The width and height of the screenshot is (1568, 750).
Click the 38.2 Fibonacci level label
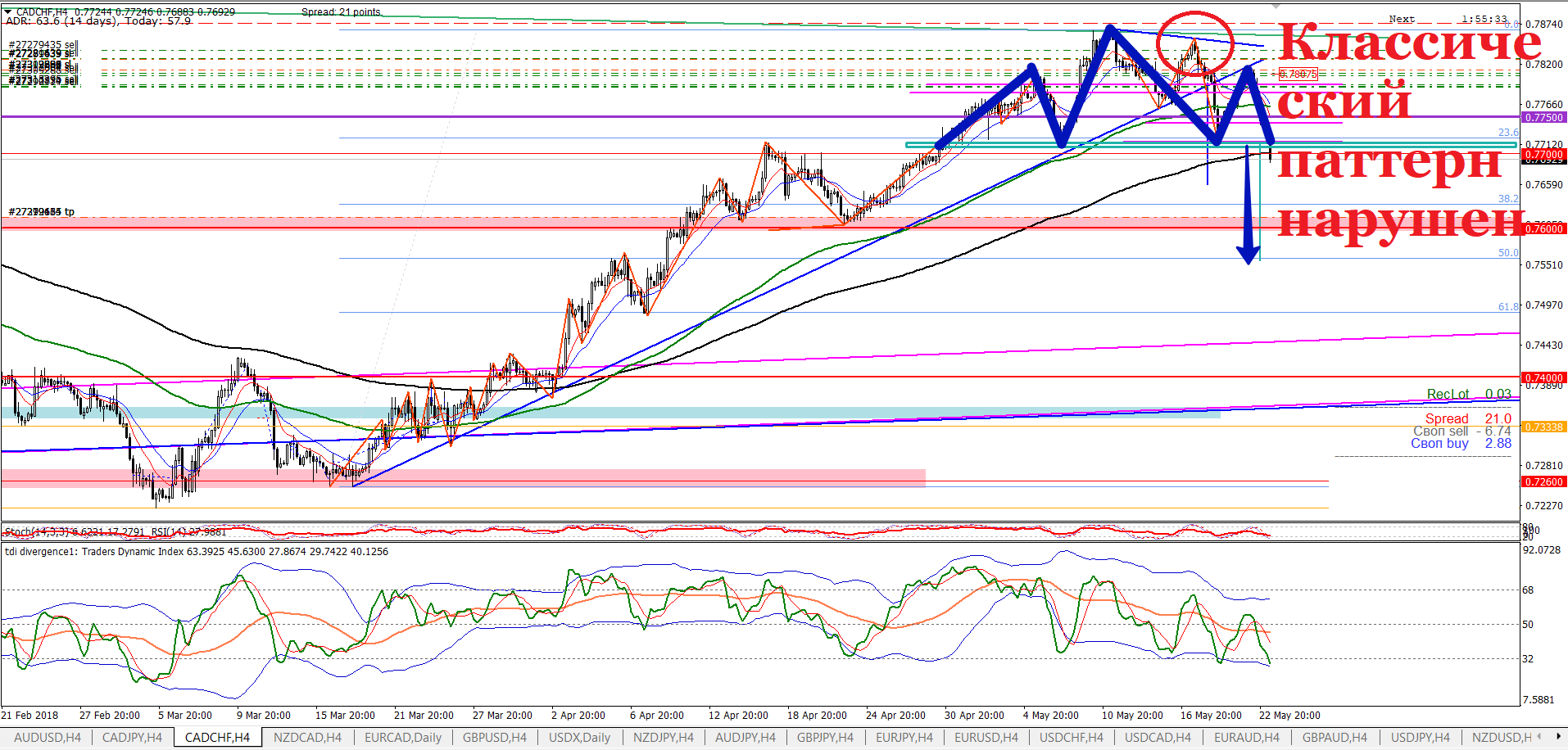pyautogui.click(x=1508, y=199)
